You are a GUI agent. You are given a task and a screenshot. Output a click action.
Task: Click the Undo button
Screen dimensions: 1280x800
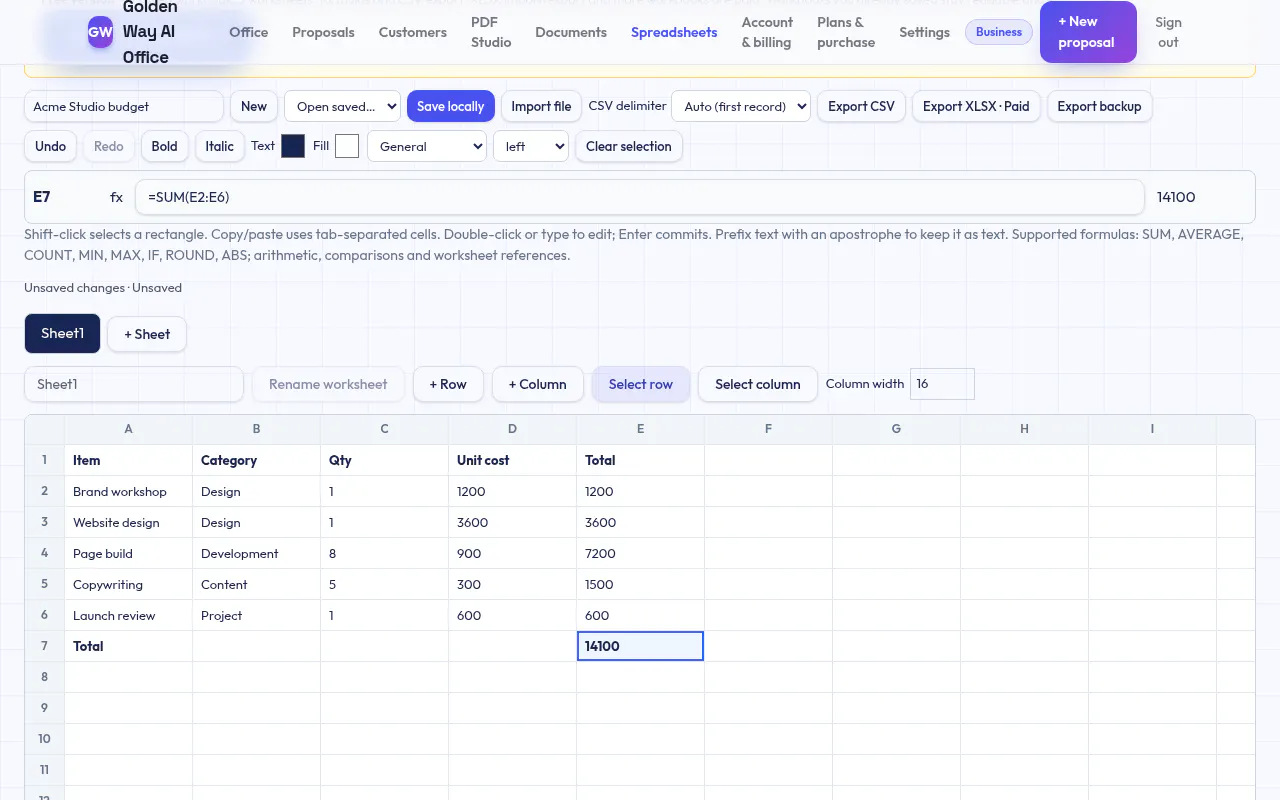50,146
